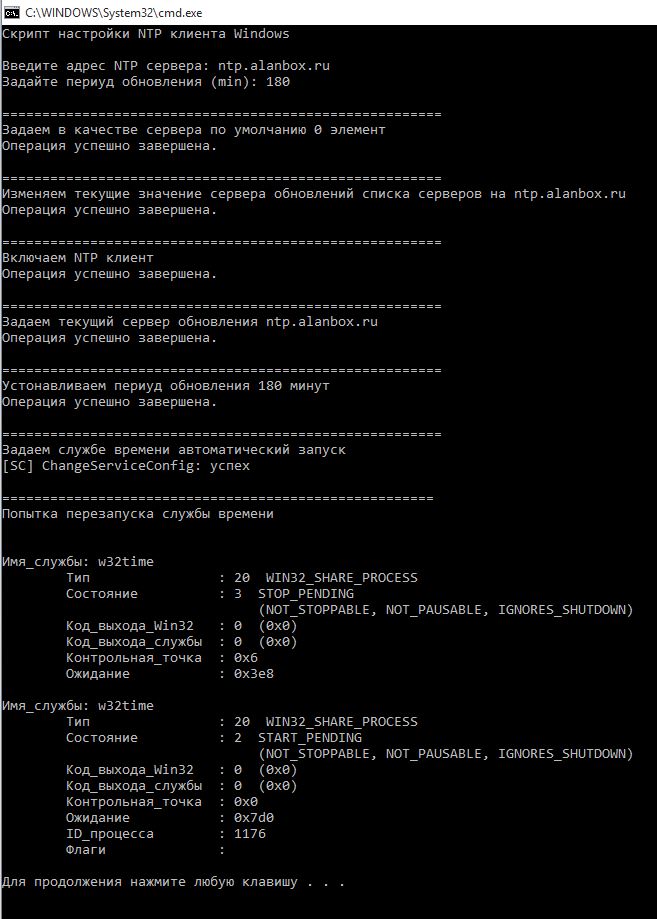
Task: Click "Задаем службе времени автоматический запуск" line
Action: coord(174,450)
